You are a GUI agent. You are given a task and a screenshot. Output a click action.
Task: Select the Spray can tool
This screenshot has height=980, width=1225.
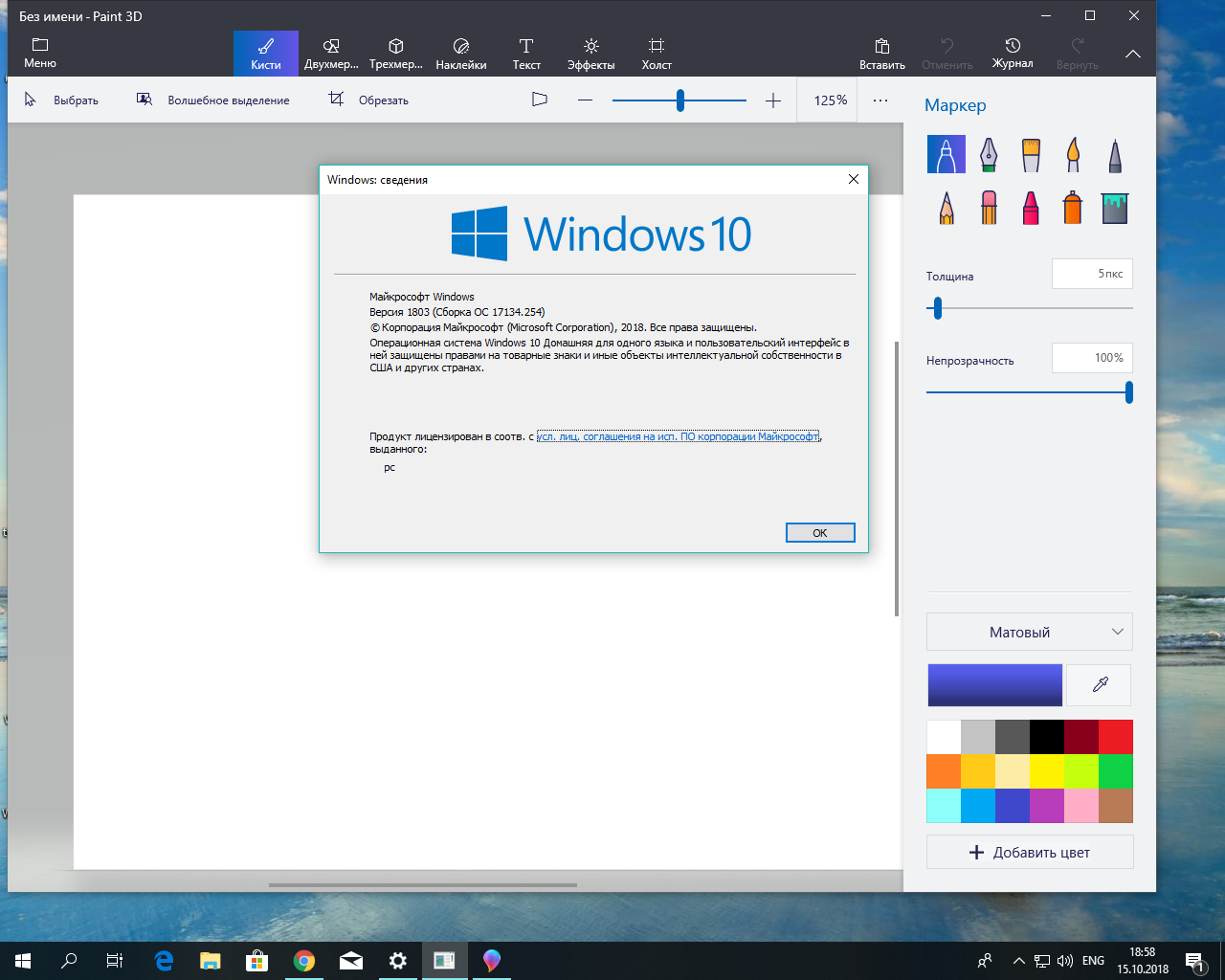coord(1073,207)
